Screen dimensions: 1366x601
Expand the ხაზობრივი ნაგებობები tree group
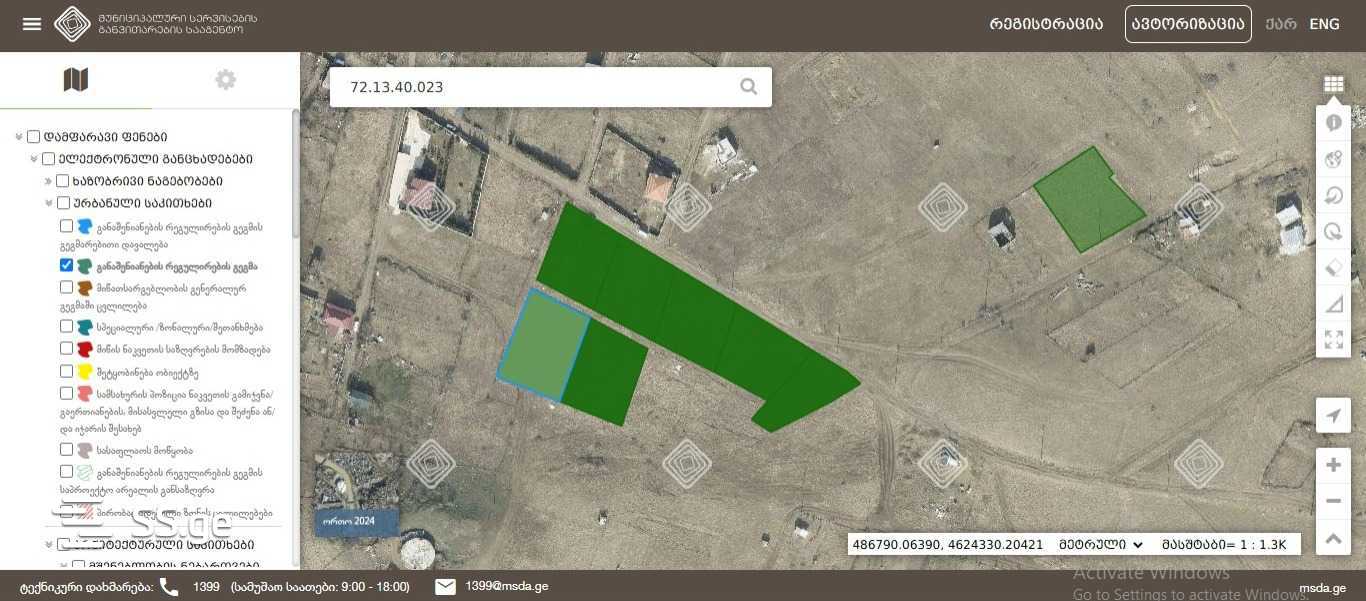pos(48,181)
